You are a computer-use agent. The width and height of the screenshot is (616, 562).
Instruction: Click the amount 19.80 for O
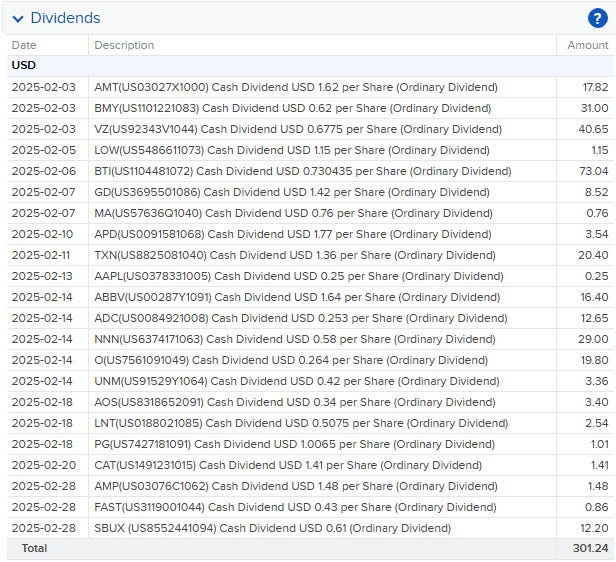click(x=595, y=361)
